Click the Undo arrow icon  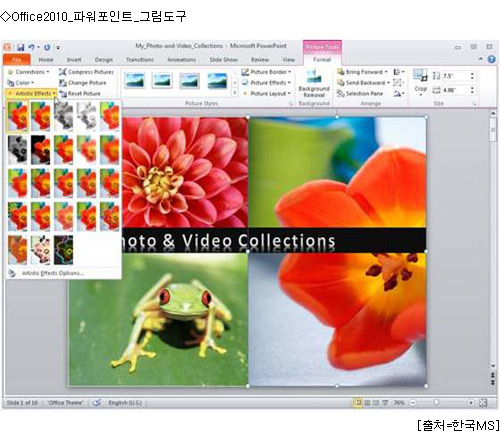pos(32,47)
